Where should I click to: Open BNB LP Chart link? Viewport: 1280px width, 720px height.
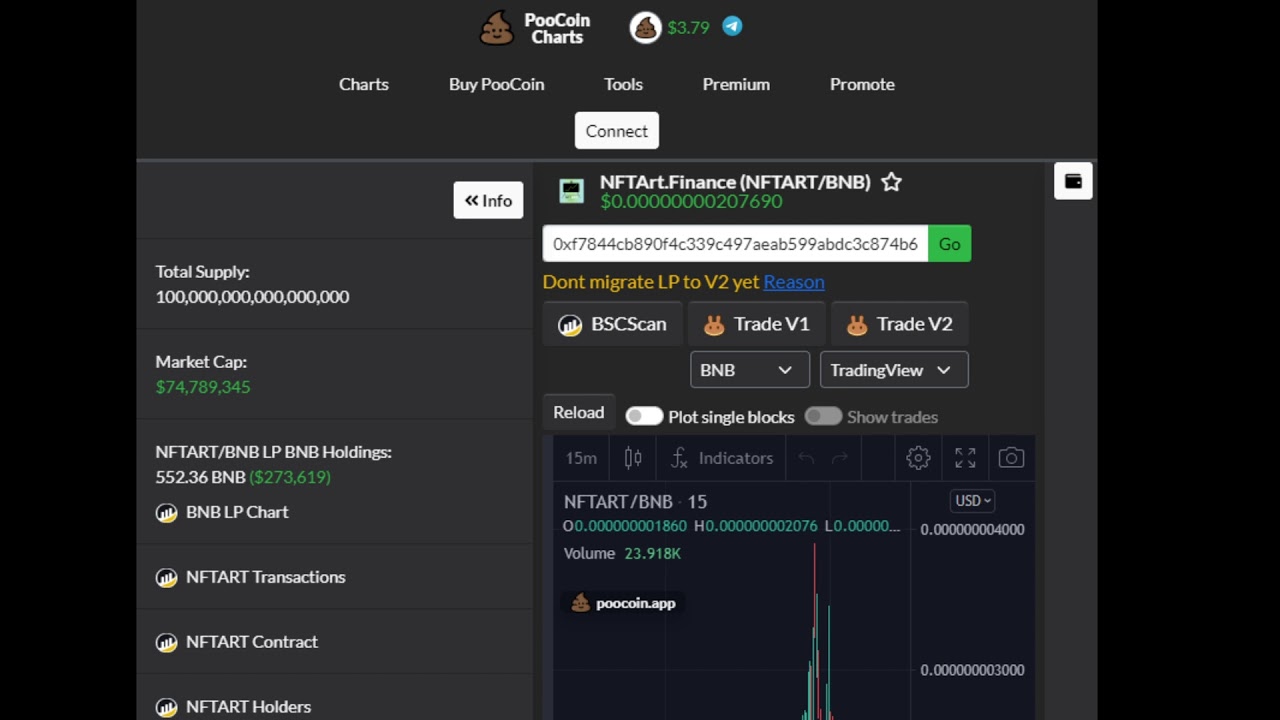click(222, 512)
